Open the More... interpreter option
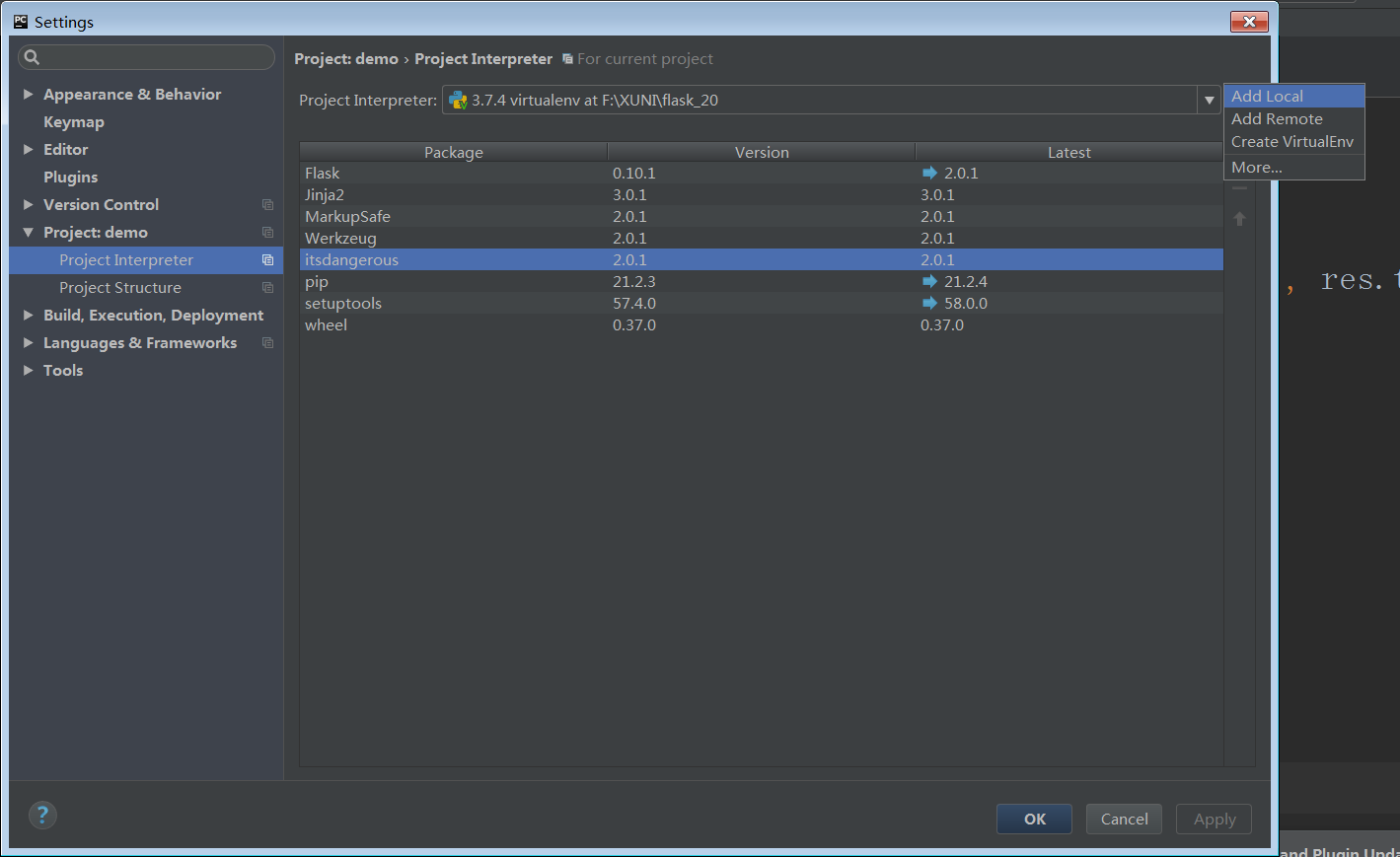This screenshot has height=857, width=1400. [1293, 167]
